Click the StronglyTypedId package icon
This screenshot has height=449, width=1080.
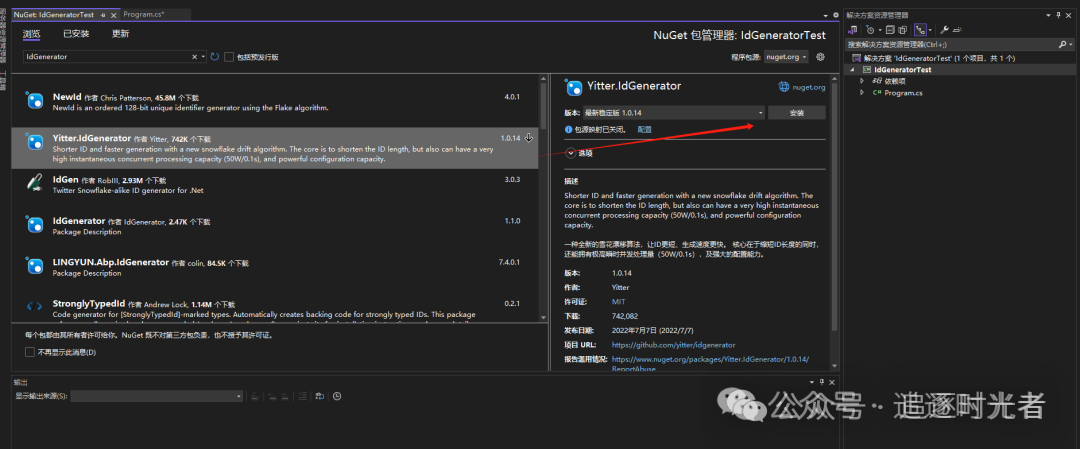pyautogui.click(x=34, y=306)
